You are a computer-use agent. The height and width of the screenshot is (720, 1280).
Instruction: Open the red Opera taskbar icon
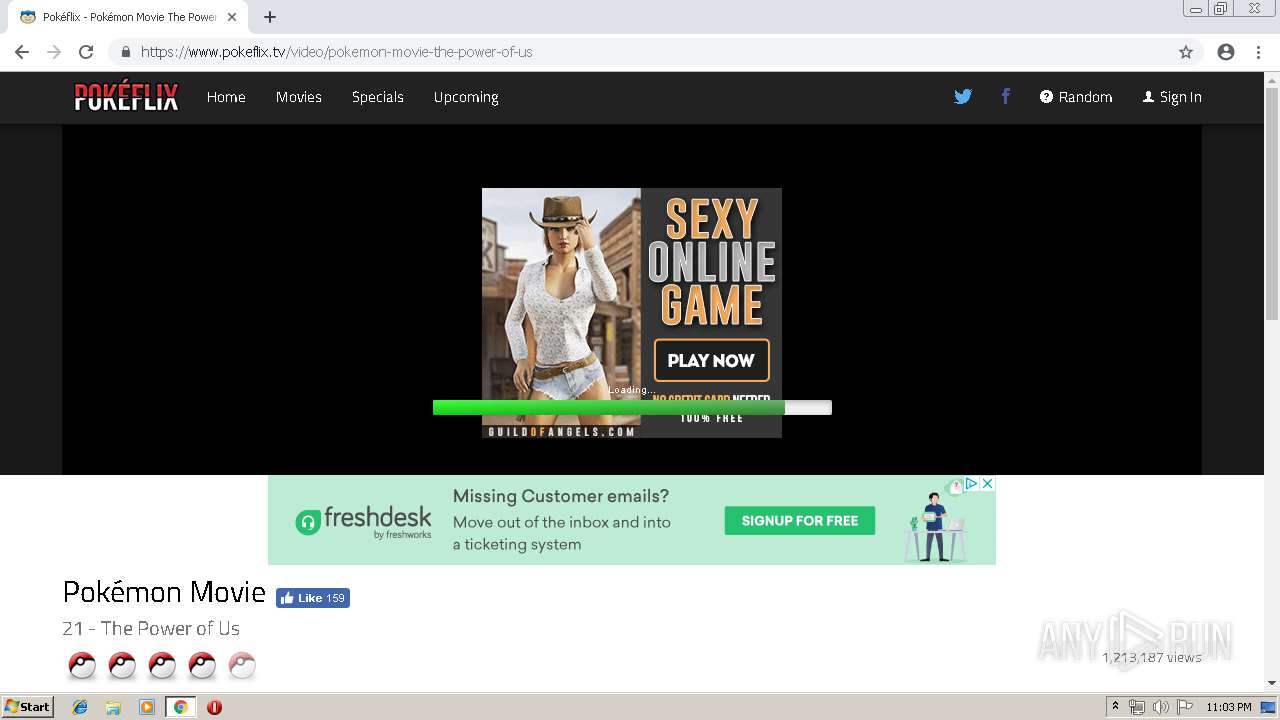(214, 707)
